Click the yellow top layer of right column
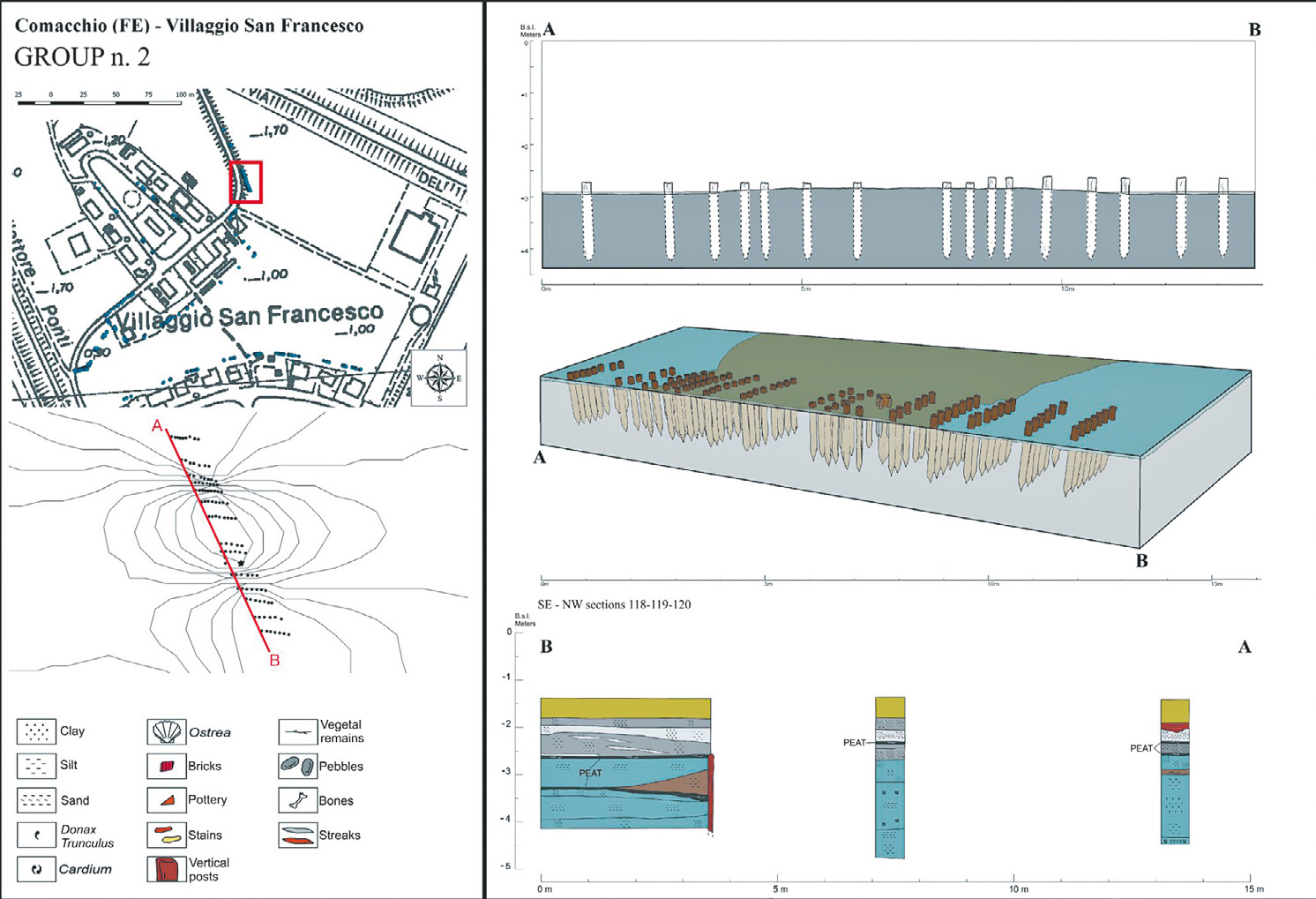The width and height of the screenshot is (1316, 899). (1175, 710)
